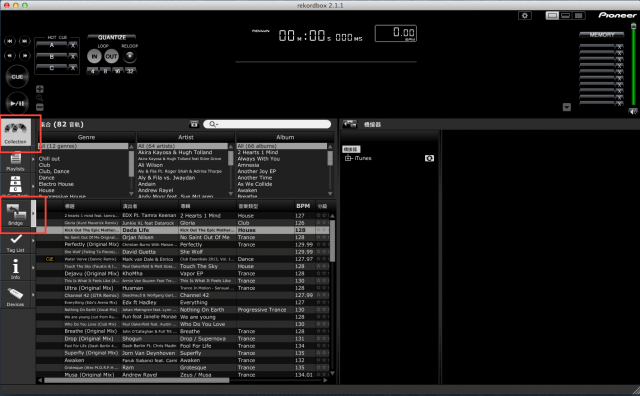Click the Artist column header
640x396 pixels.
click(x=186, y=137)
